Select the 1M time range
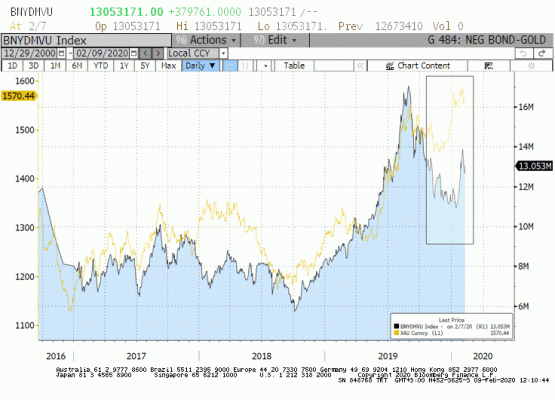The height and width of the screenshot is (400, 555). coord(55,66)
